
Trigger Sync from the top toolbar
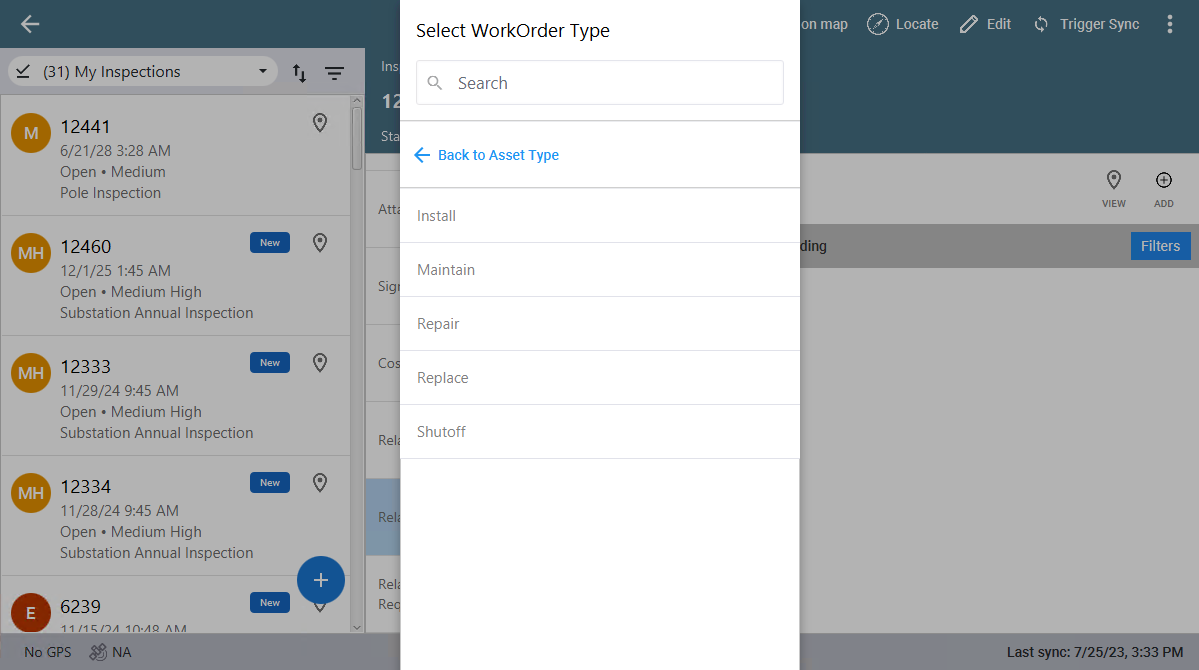click(x=1086, y=24)
